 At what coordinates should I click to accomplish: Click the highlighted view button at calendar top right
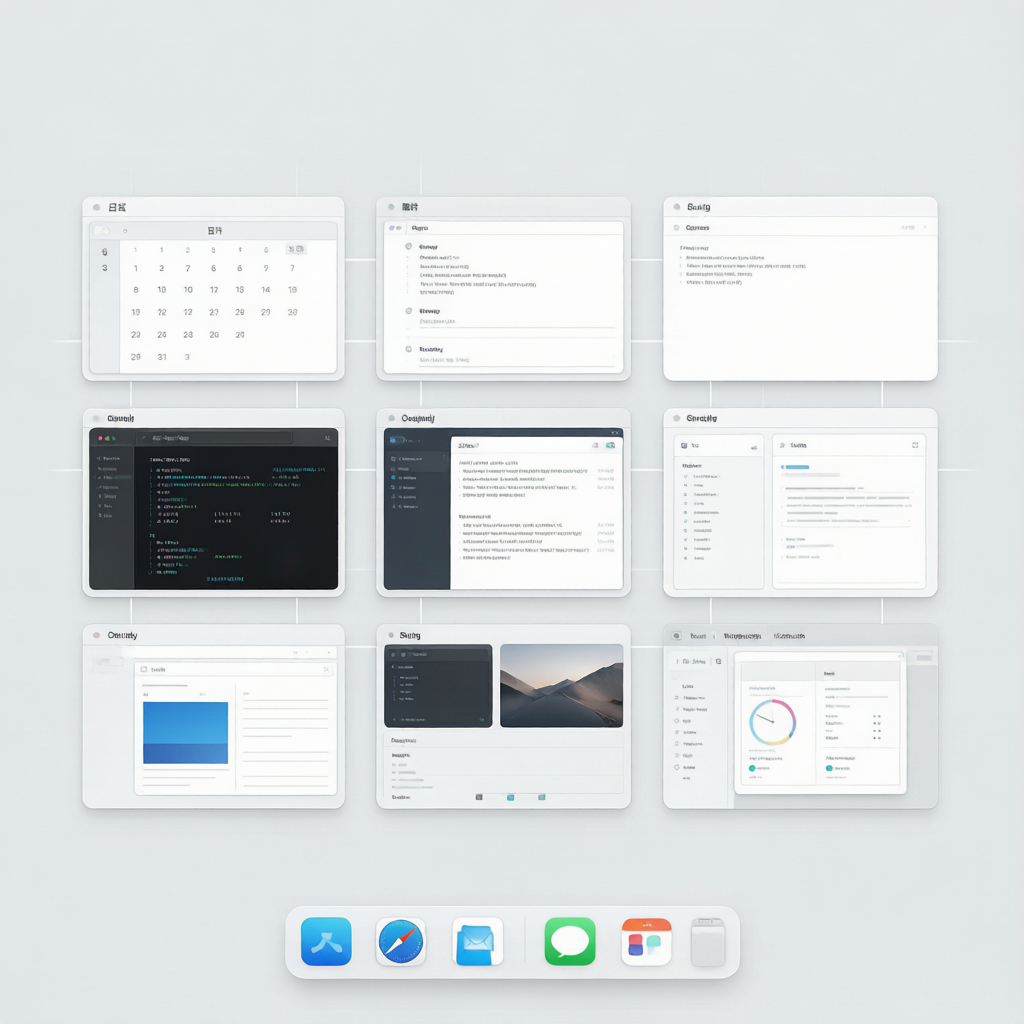(295, 249)
